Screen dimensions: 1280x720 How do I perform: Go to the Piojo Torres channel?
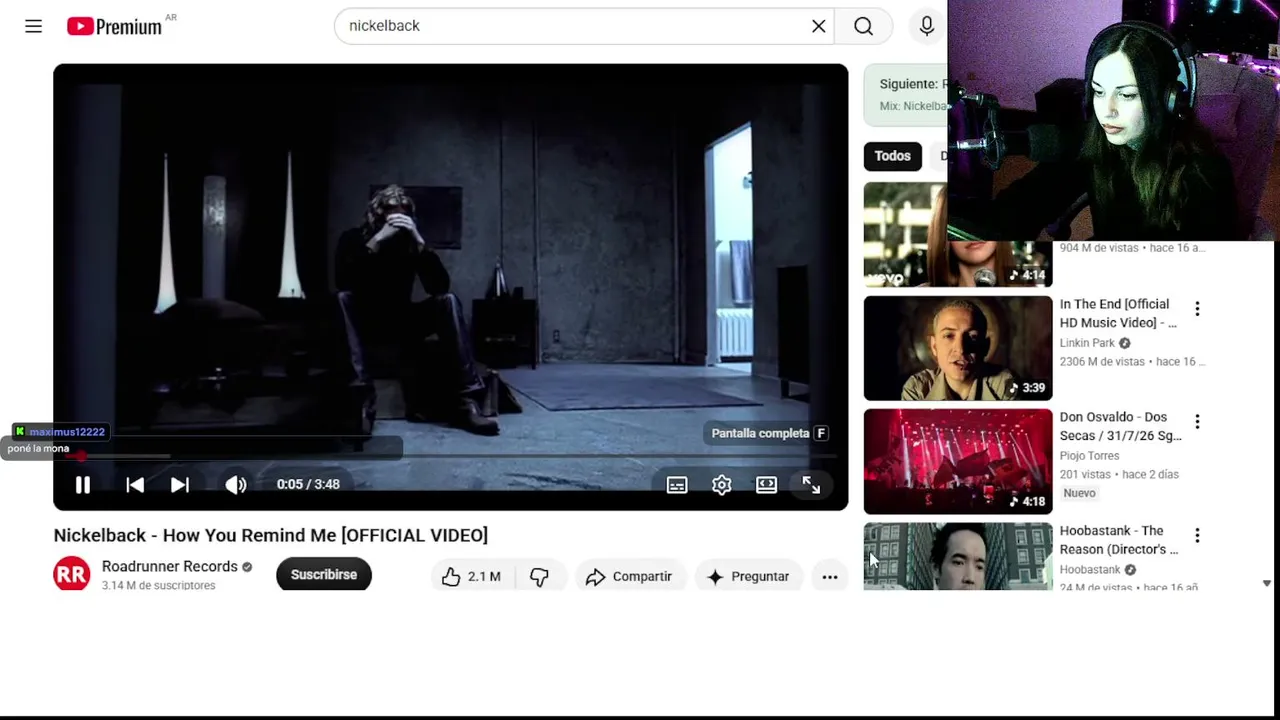click(1089, 456)
